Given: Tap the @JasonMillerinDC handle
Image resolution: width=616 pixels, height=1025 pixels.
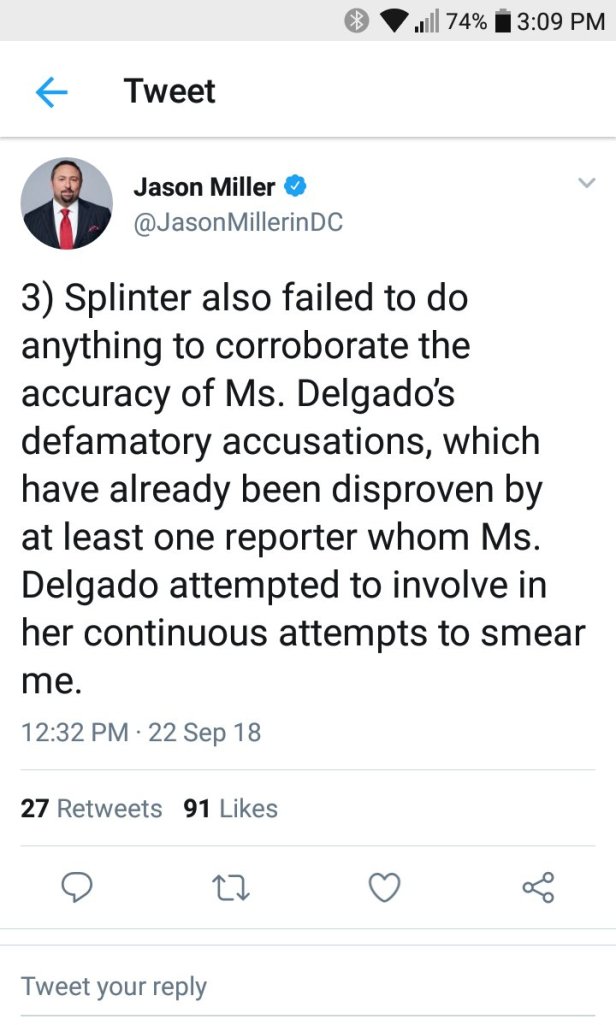Looking at the screenshot, I should [x=238, y=222].
